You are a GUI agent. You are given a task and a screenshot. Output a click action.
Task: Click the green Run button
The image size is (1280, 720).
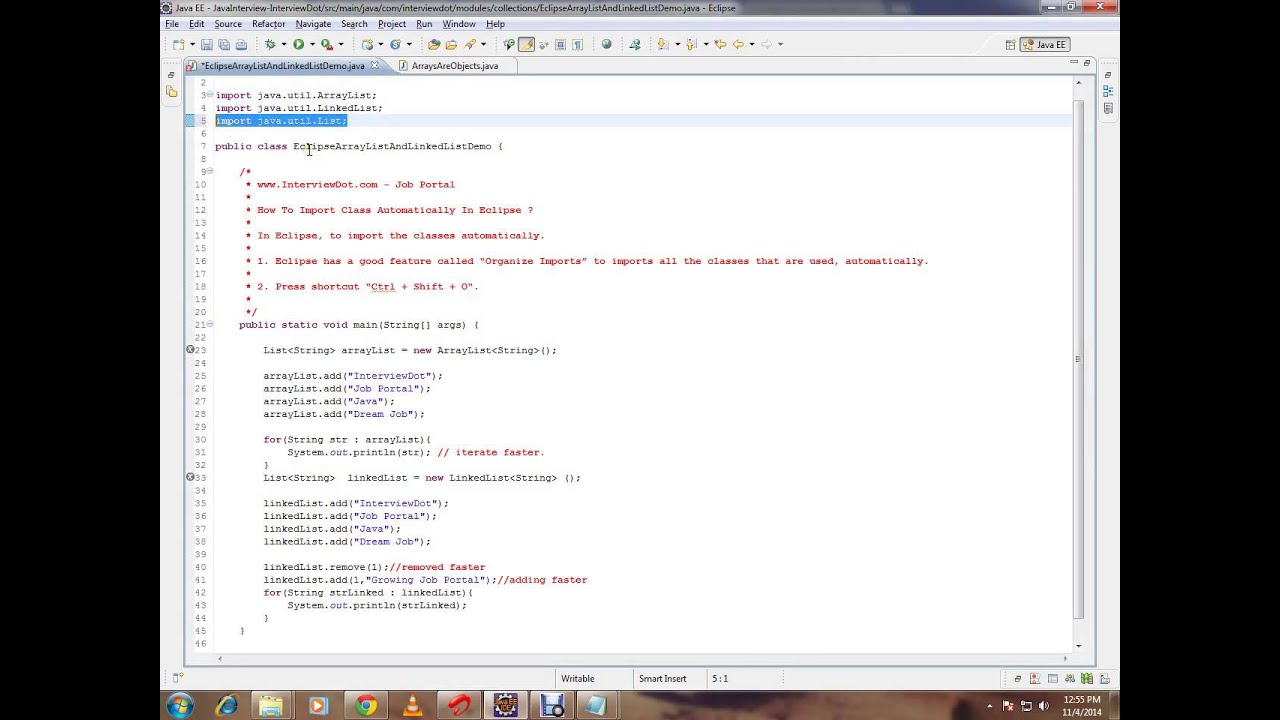tap(298, 44)
